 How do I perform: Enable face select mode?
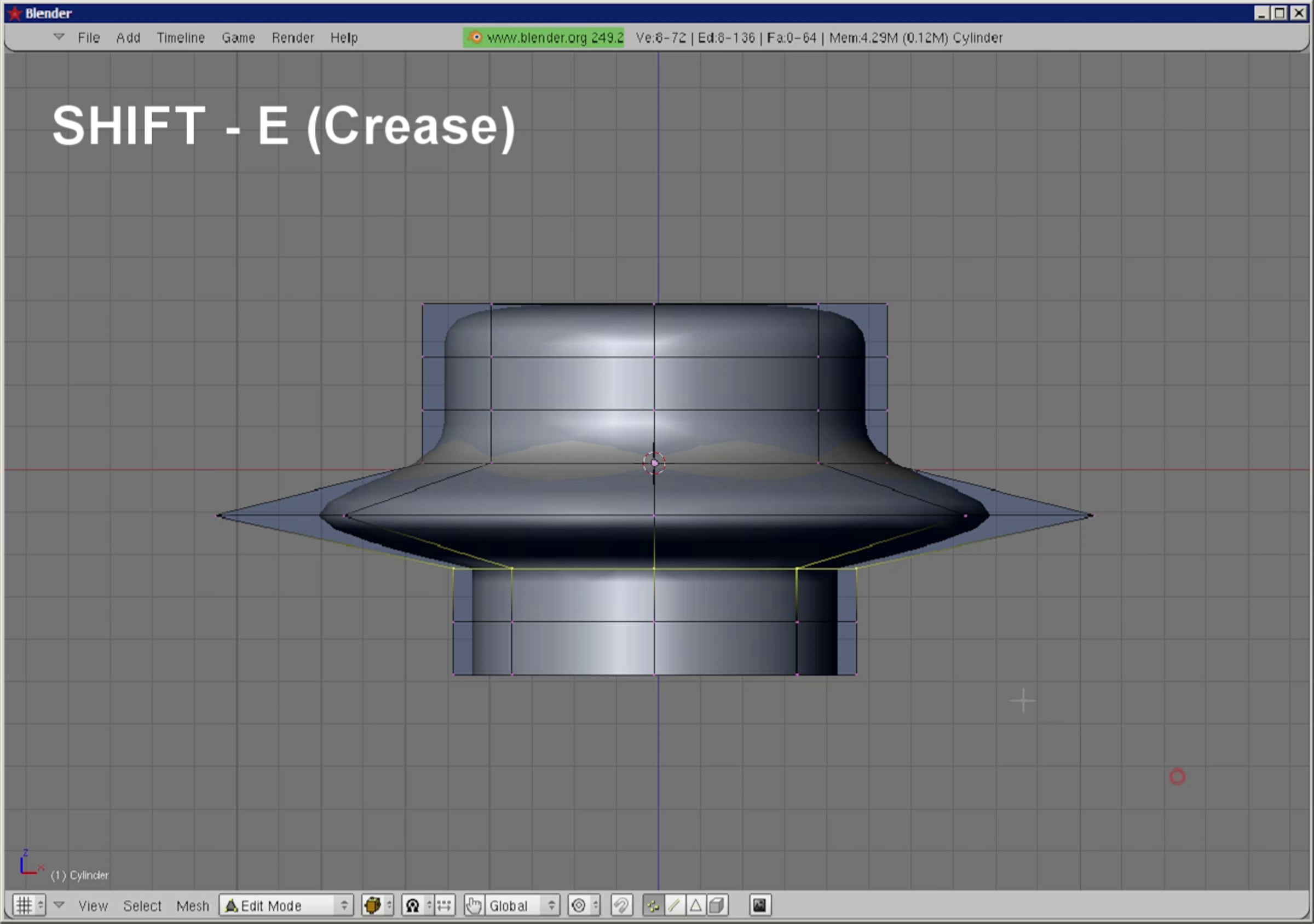695,906
